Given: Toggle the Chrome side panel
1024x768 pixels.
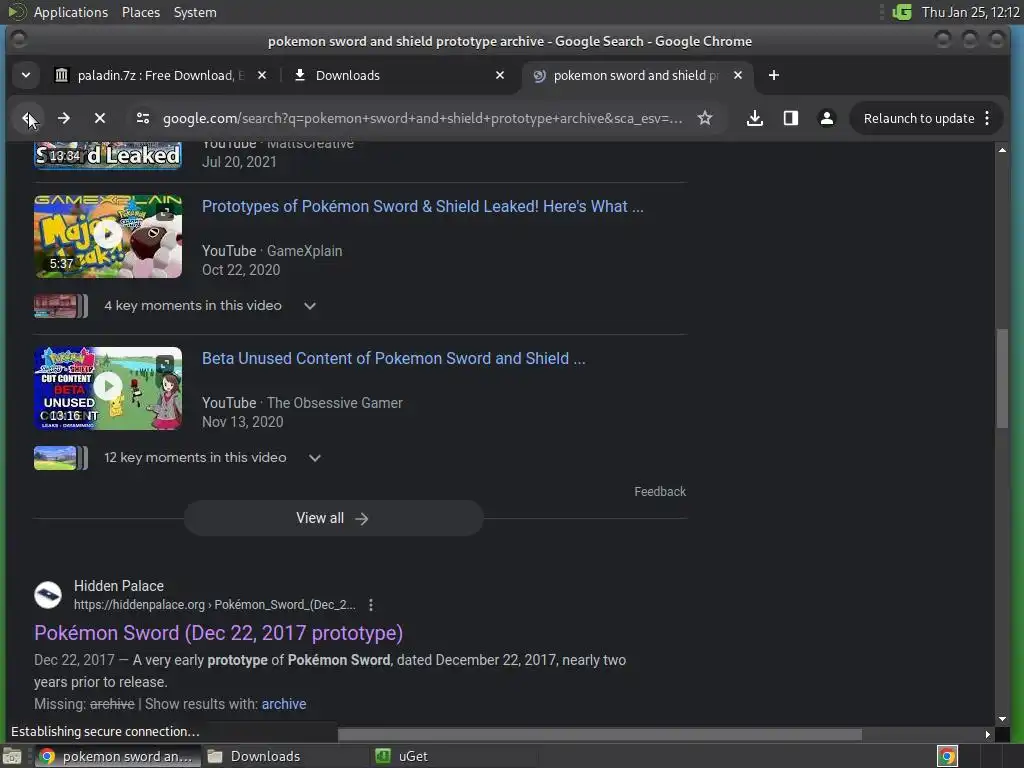Looking at the screenshot, I should 790,118.
